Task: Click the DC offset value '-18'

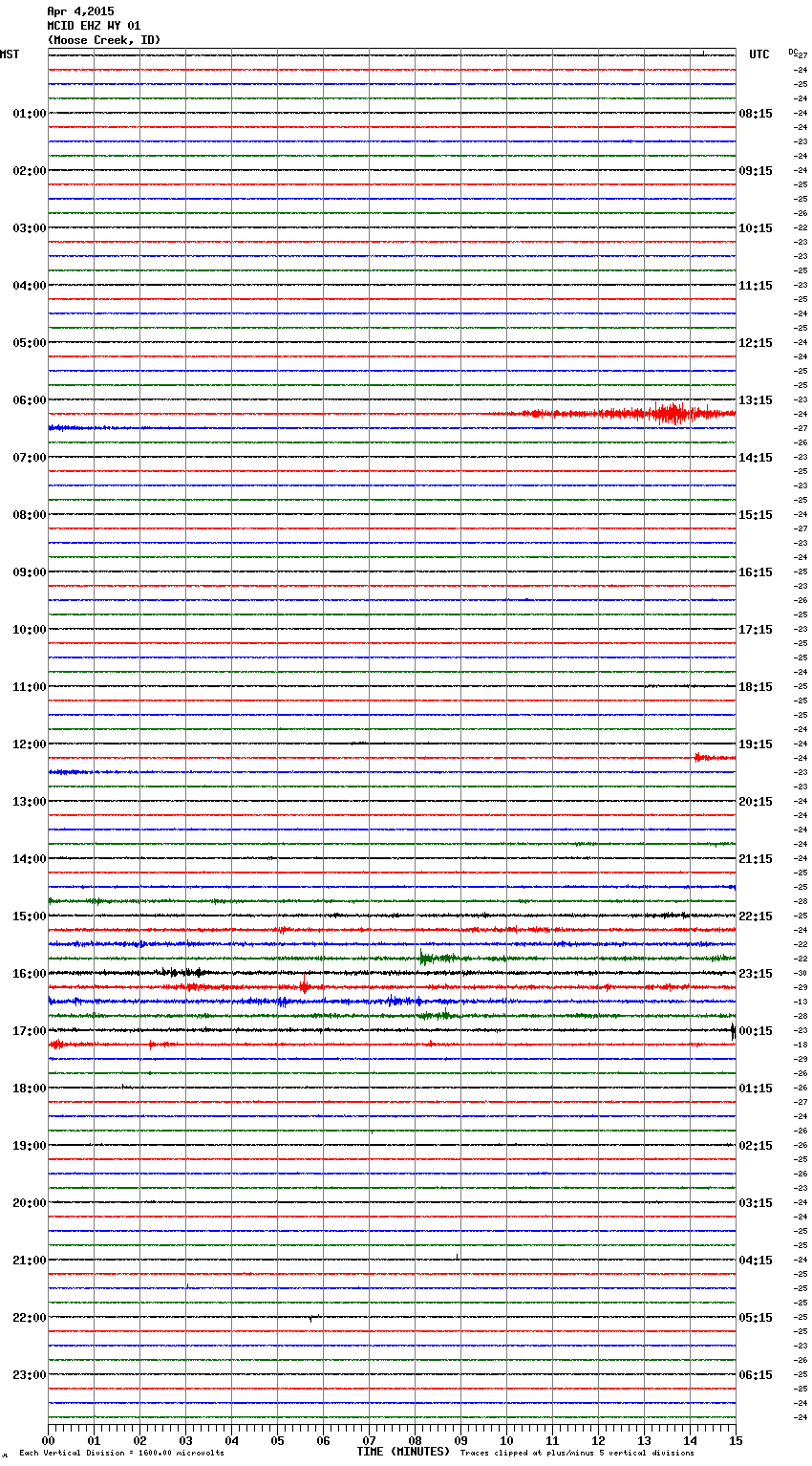Action: point(801,1045)
